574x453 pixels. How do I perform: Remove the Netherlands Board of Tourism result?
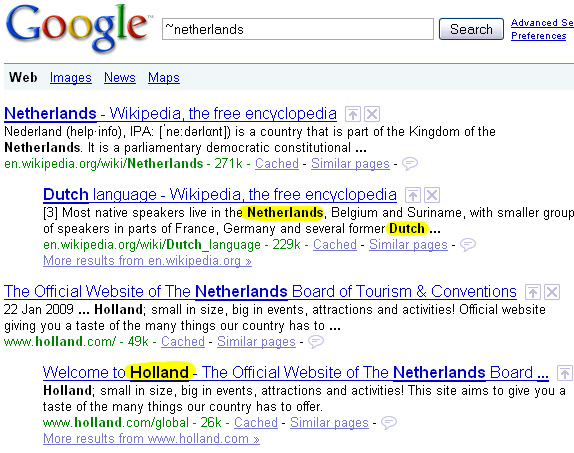point(552,292)
